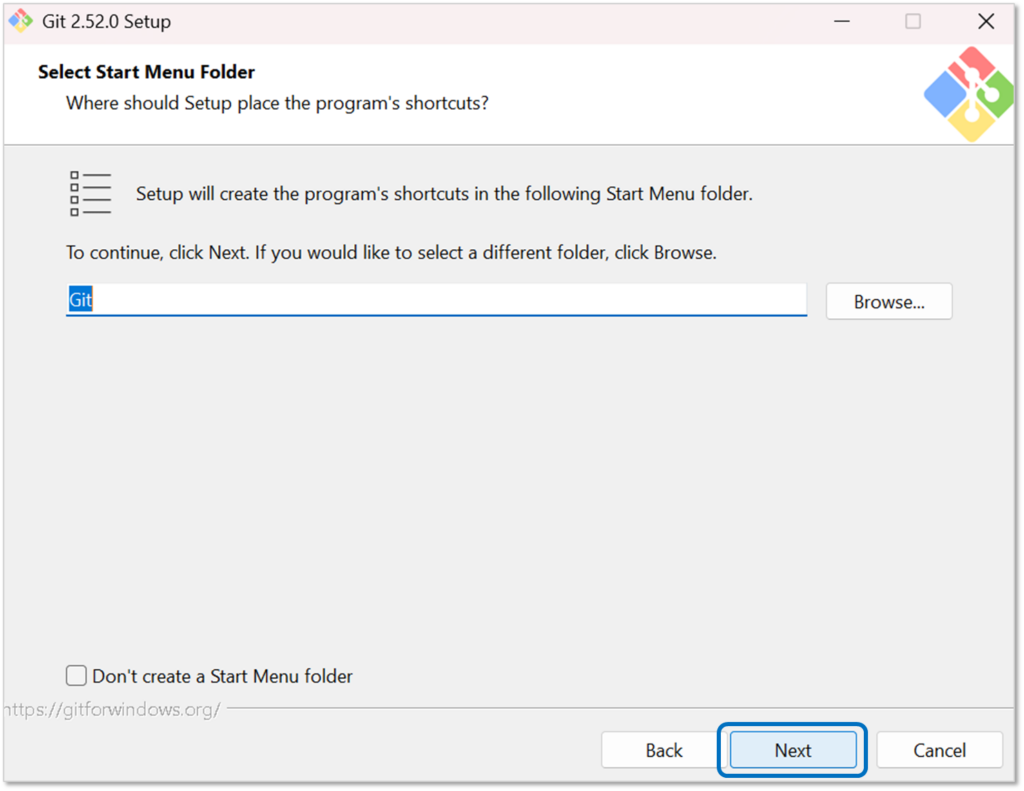Enable the Don't create Start Menu folder checkbox
Viewport: 1024px width, 791px height.
click(77, 676)
